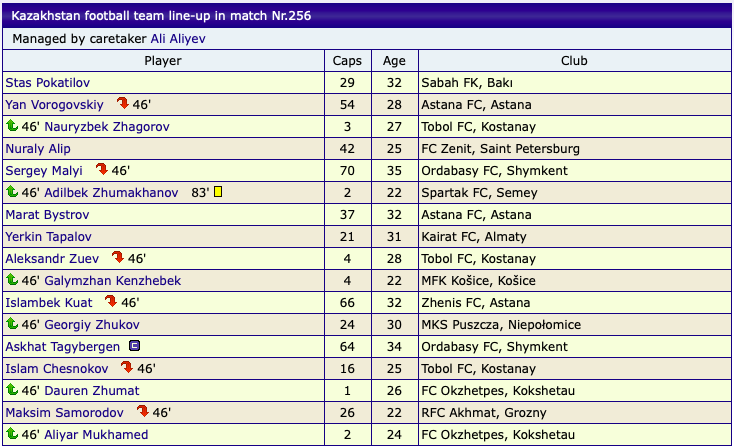This screenshot has height=448, width=734.
Task: Click the yellow card icon for Zhumakhanov
Action: (x=218, y=191)
